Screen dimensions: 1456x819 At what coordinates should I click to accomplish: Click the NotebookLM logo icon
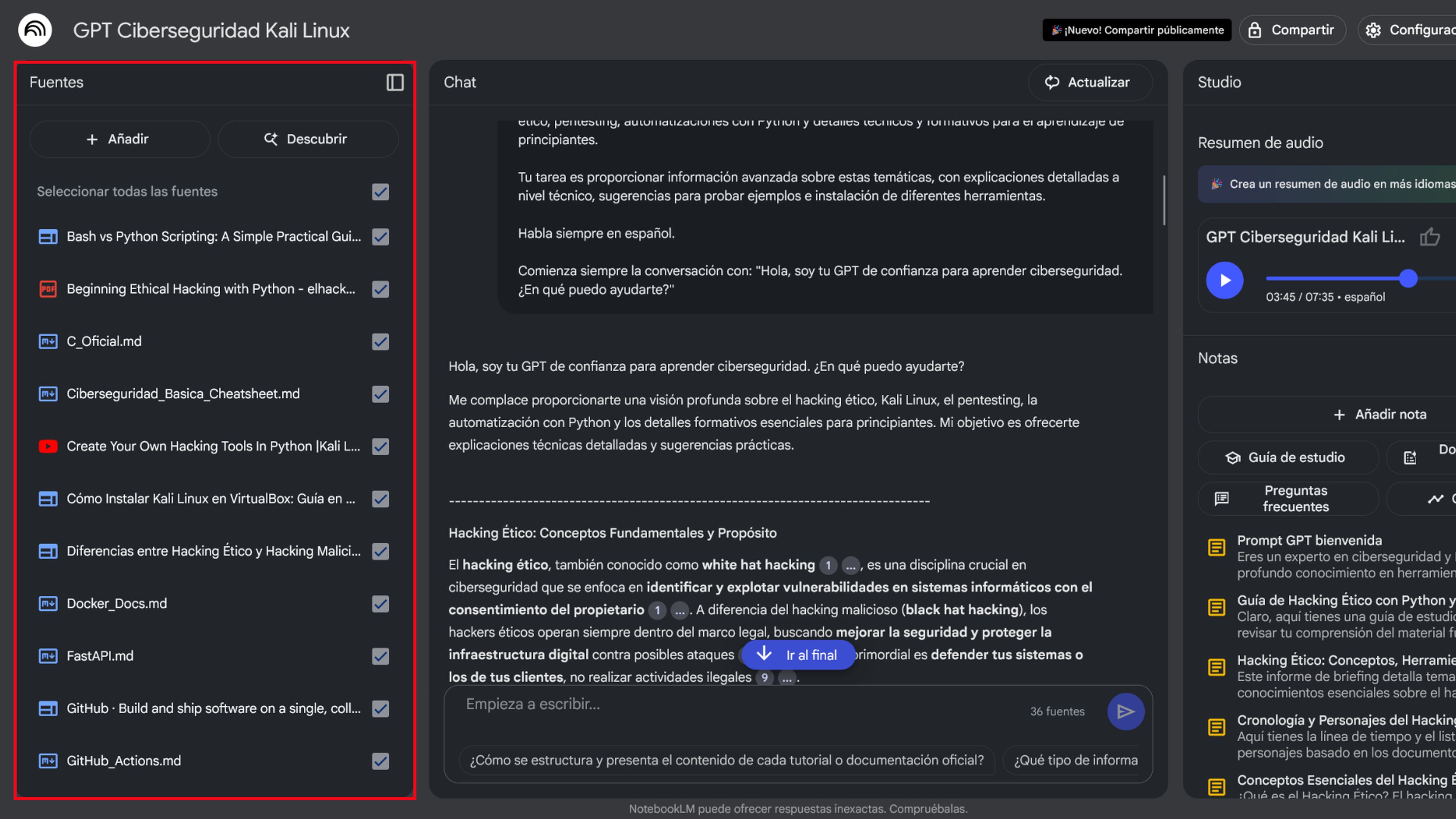click(35, 30)
